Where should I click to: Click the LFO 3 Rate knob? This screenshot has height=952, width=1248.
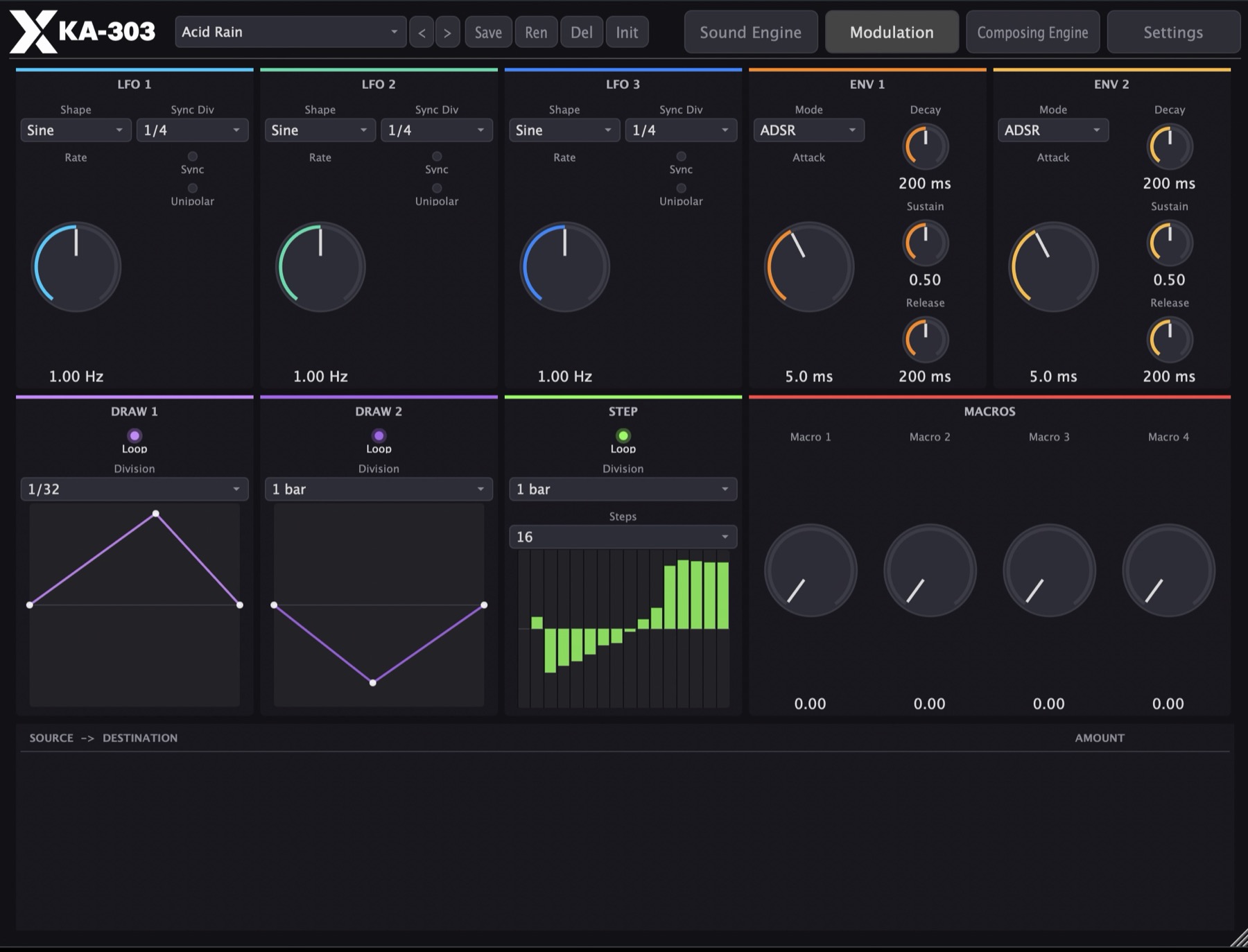(564, 267)
